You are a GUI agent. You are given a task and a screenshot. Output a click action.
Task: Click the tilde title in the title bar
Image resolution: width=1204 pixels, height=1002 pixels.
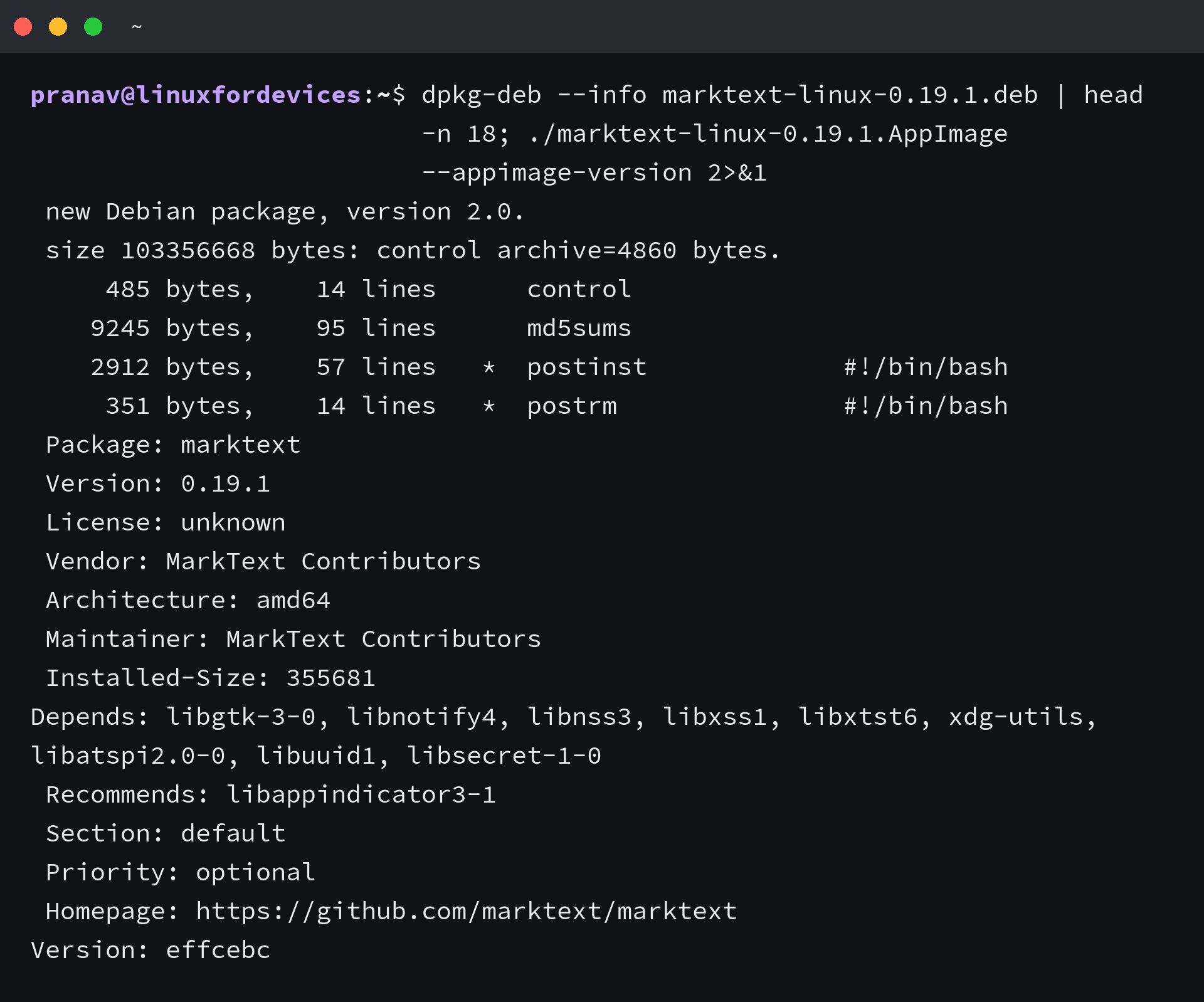click(x=137, y=27)
